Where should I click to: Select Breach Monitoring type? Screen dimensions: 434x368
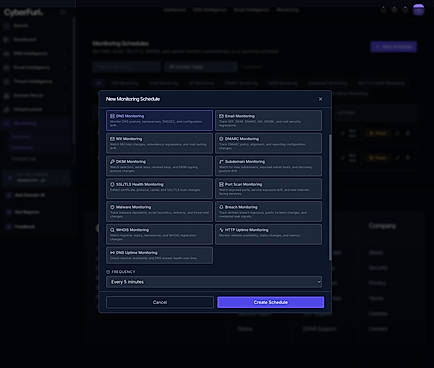pyautogui.click(x=268, y=211)
